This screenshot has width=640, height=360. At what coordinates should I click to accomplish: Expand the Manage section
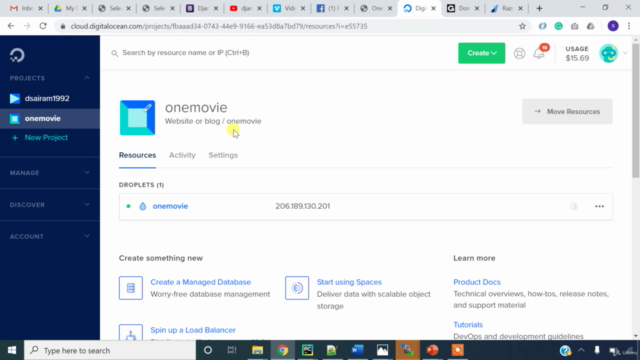point(50,173)
